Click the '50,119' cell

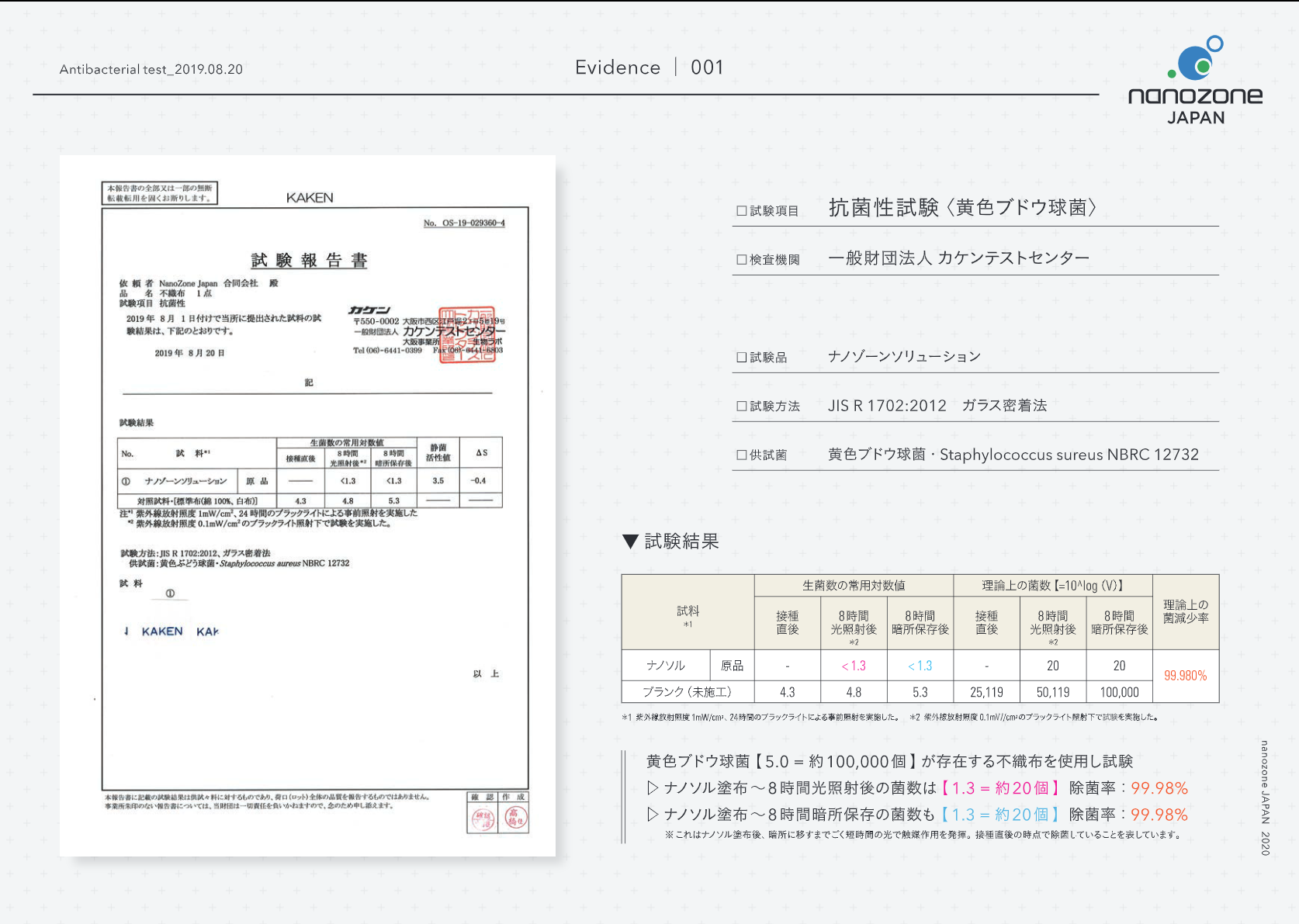pos(1053,692)
